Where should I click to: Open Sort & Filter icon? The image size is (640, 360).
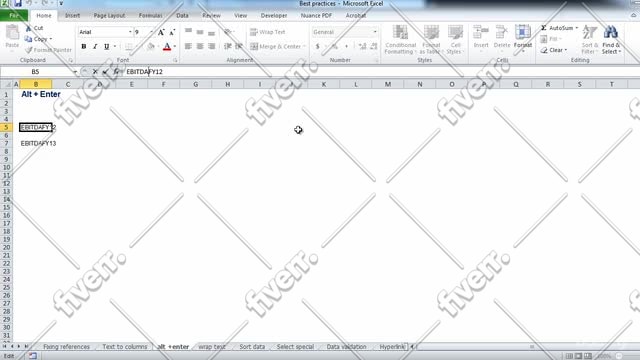coord(590,32)
